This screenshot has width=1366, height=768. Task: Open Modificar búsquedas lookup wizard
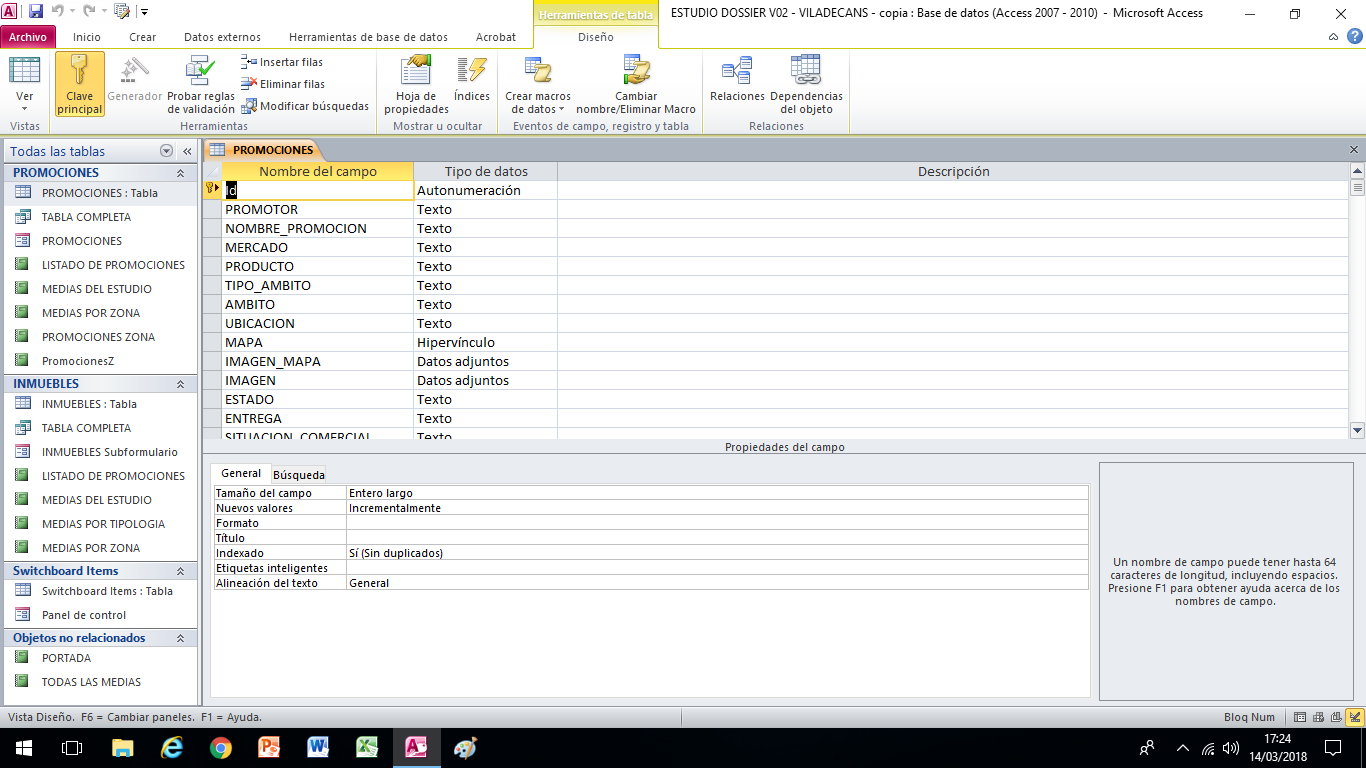[305, 106]
